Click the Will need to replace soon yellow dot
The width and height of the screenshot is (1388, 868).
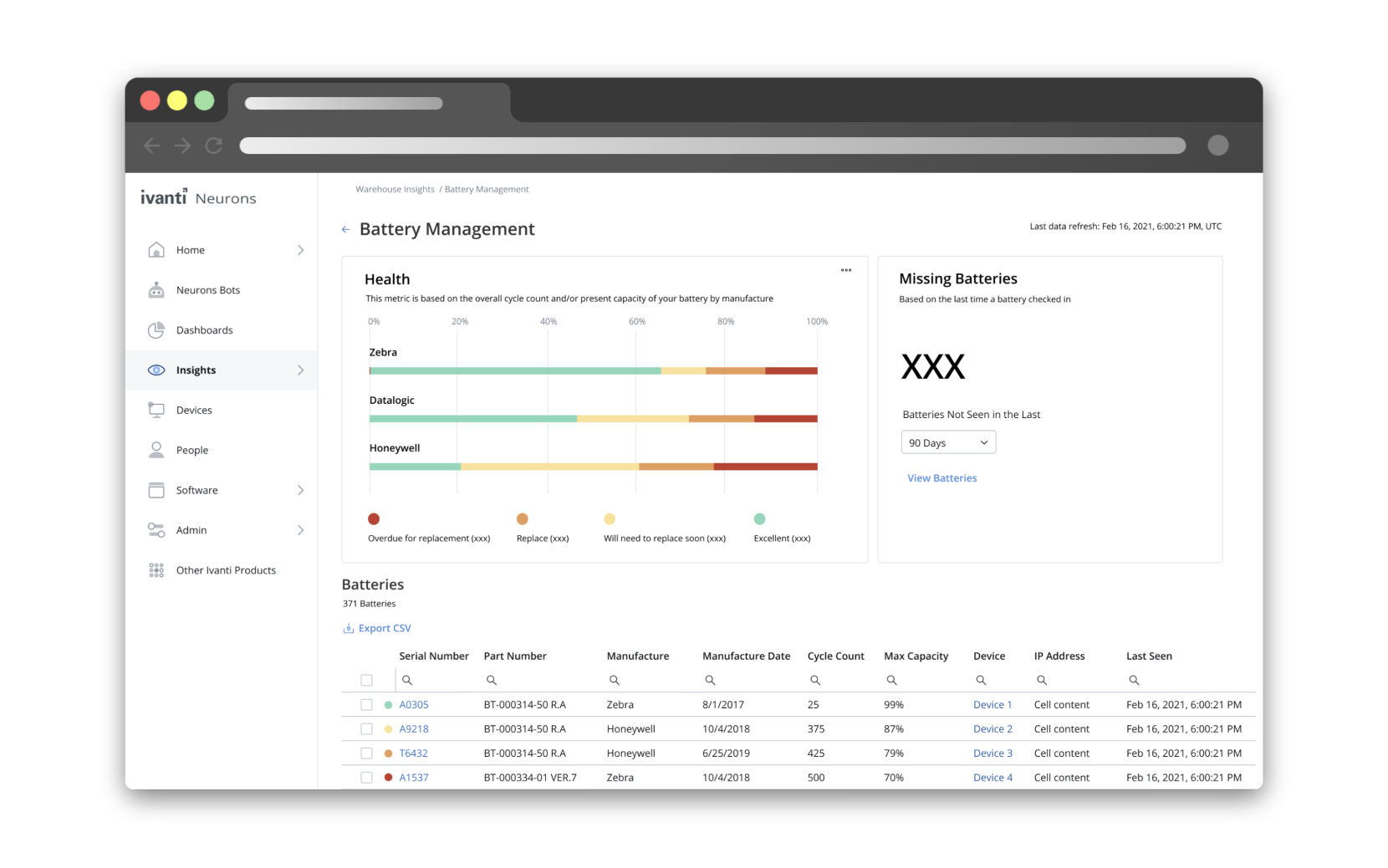610,518
